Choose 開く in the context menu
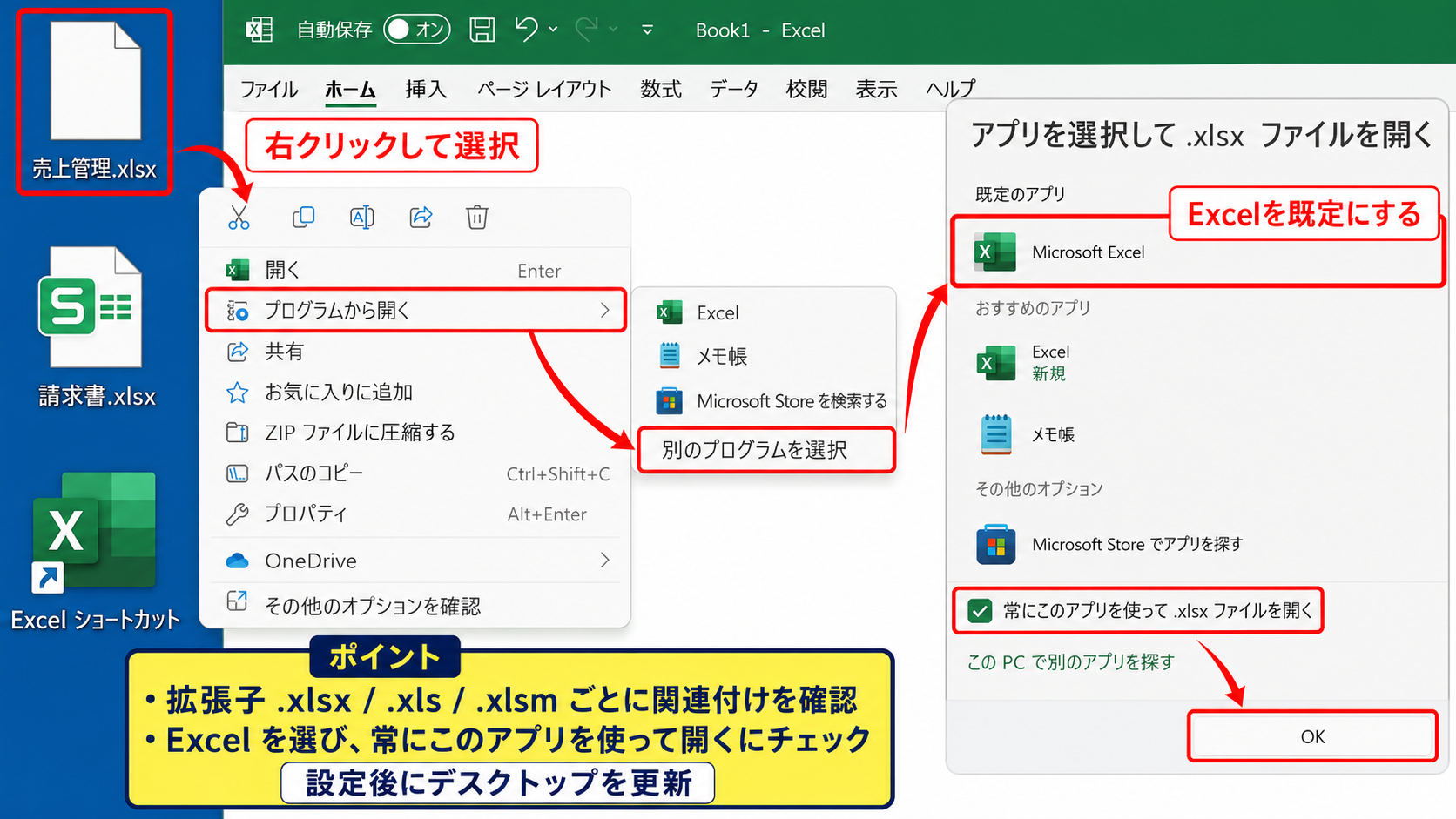1456x819 pixels. pos(415,270)
